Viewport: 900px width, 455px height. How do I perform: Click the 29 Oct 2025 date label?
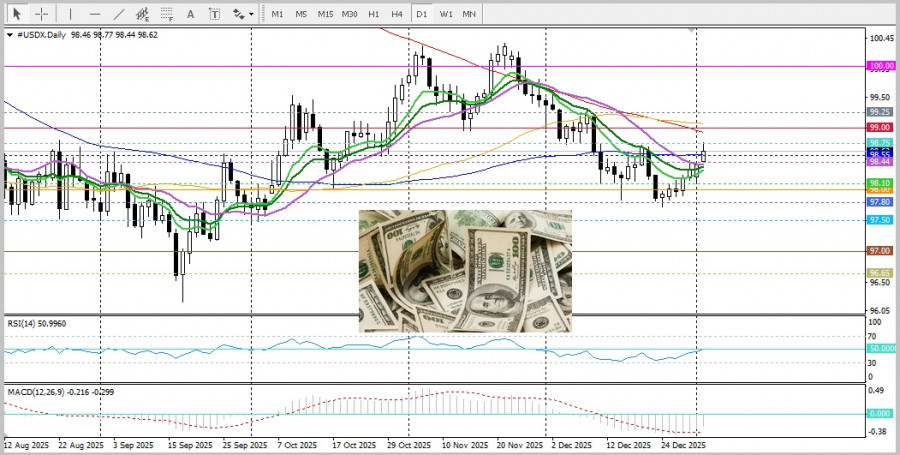[409, 445]
